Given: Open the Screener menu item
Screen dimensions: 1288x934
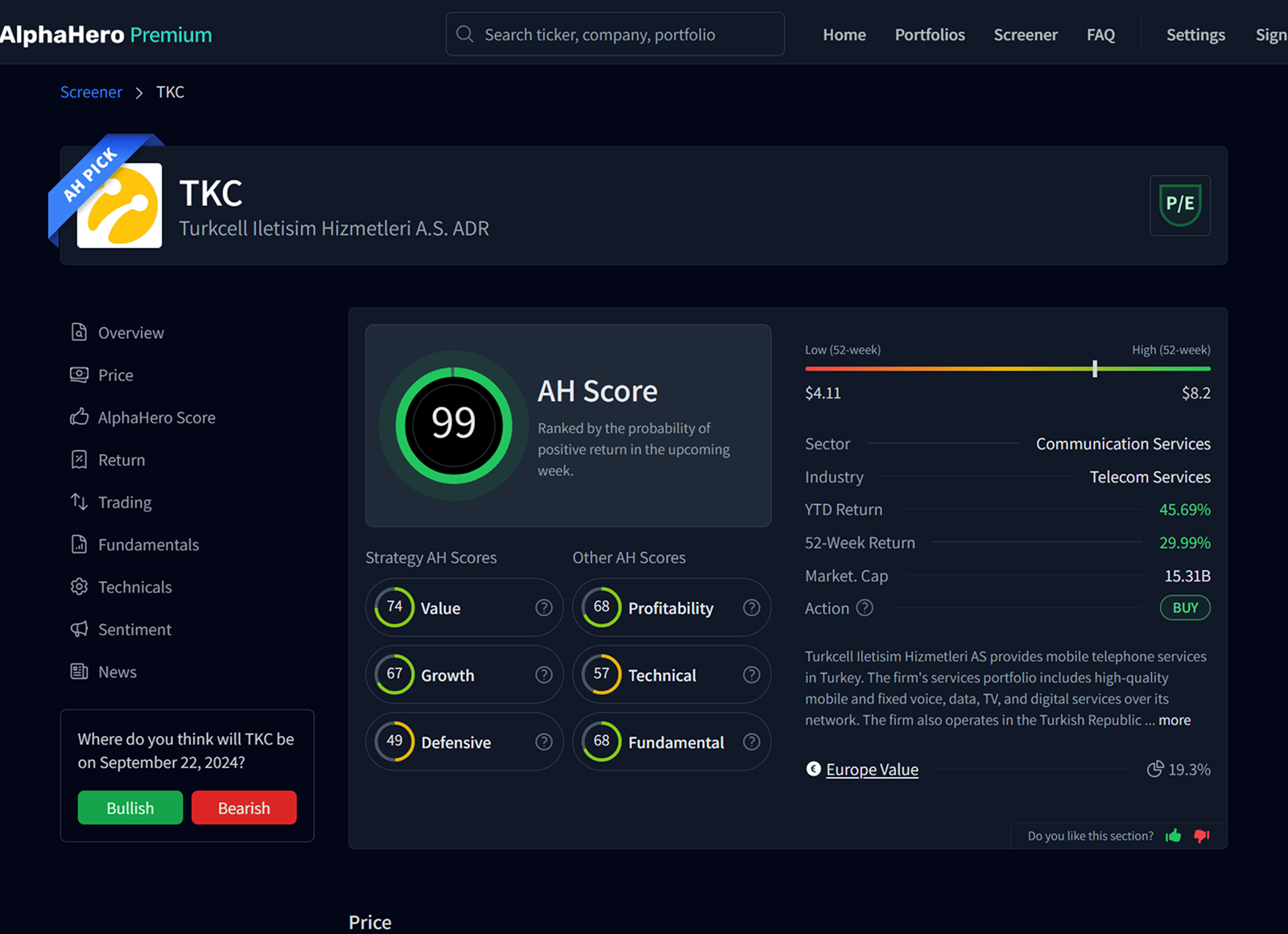Looking at the screenshot, I should pyautogui.click(x=1026, y=35).
